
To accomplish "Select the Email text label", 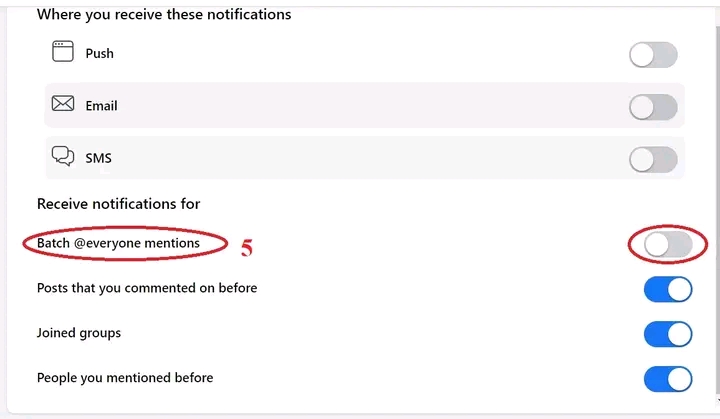I will [102, 105].
